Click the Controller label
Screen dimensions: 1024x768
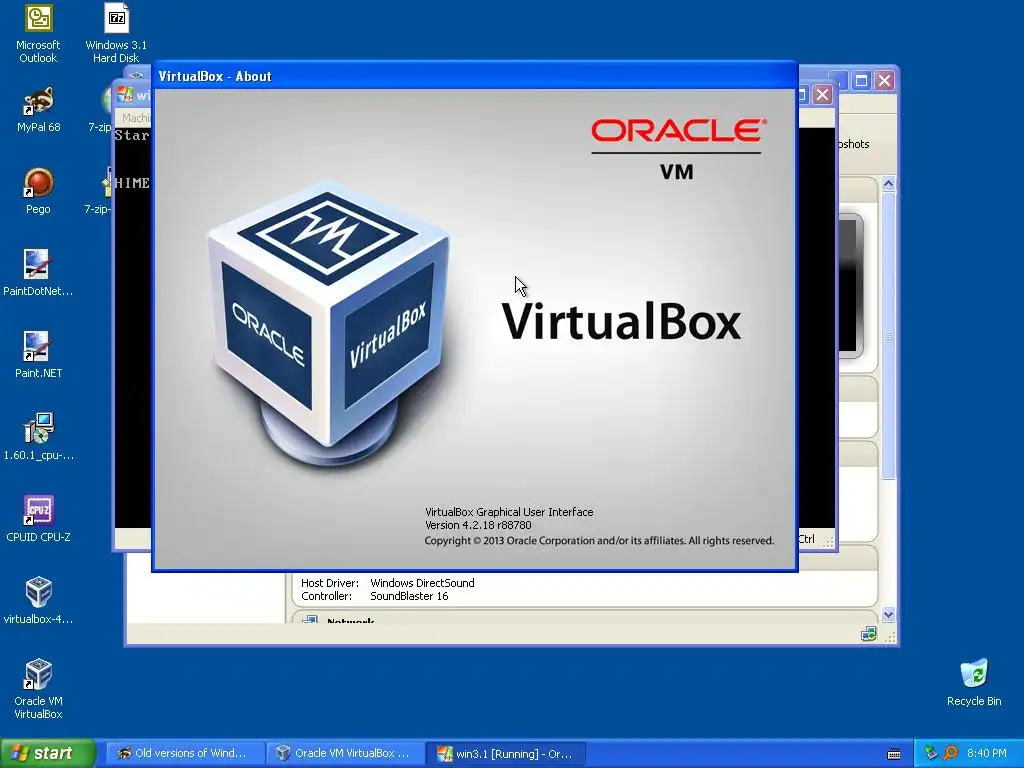click(x=326, y=596)
